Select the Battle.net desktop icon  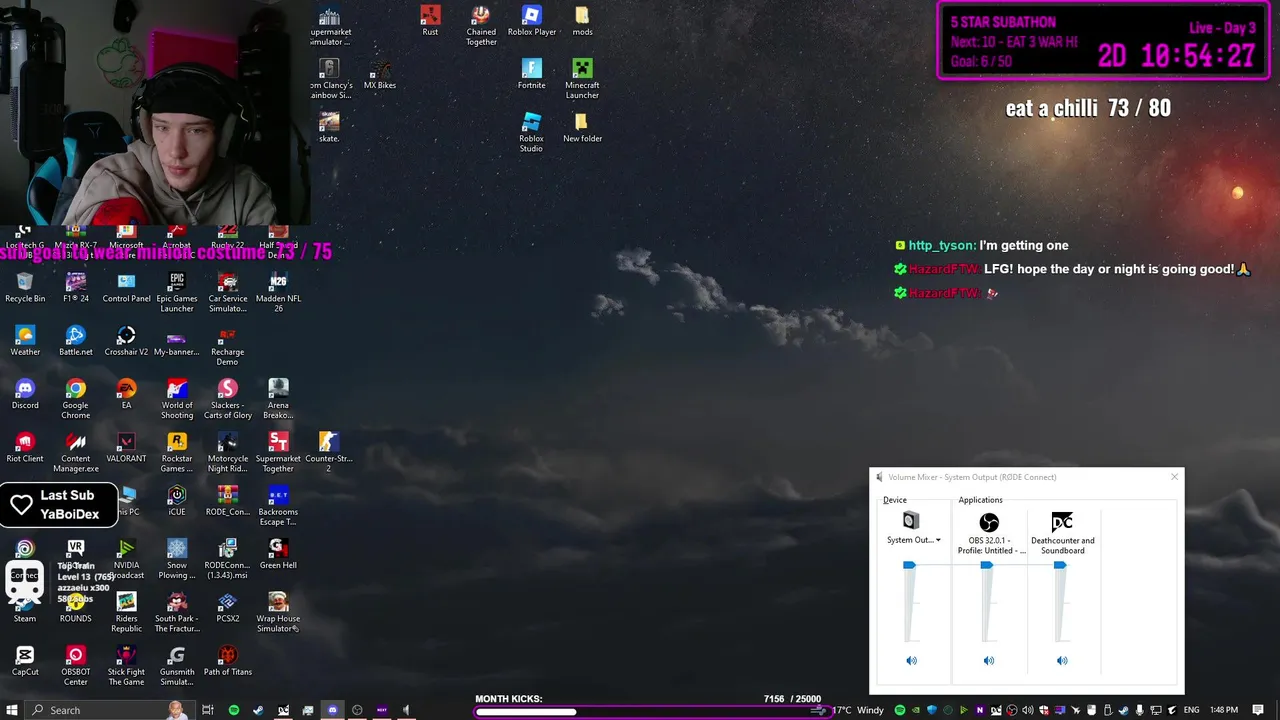[x=76, y=340]
